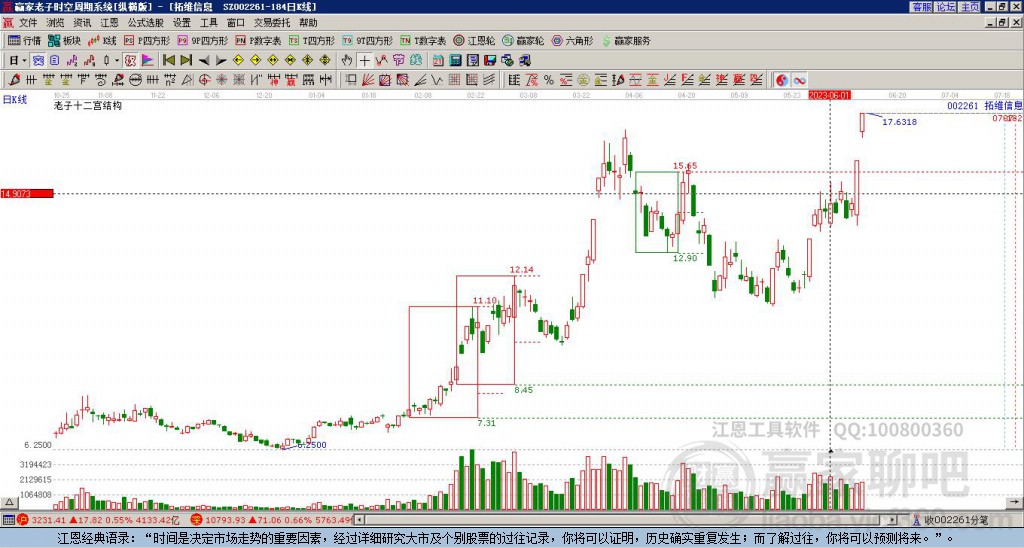Open the 交易委托 menu
The height and width of the screenshot is (548, 1024).
pyautogui.click(x=272, y=23)
